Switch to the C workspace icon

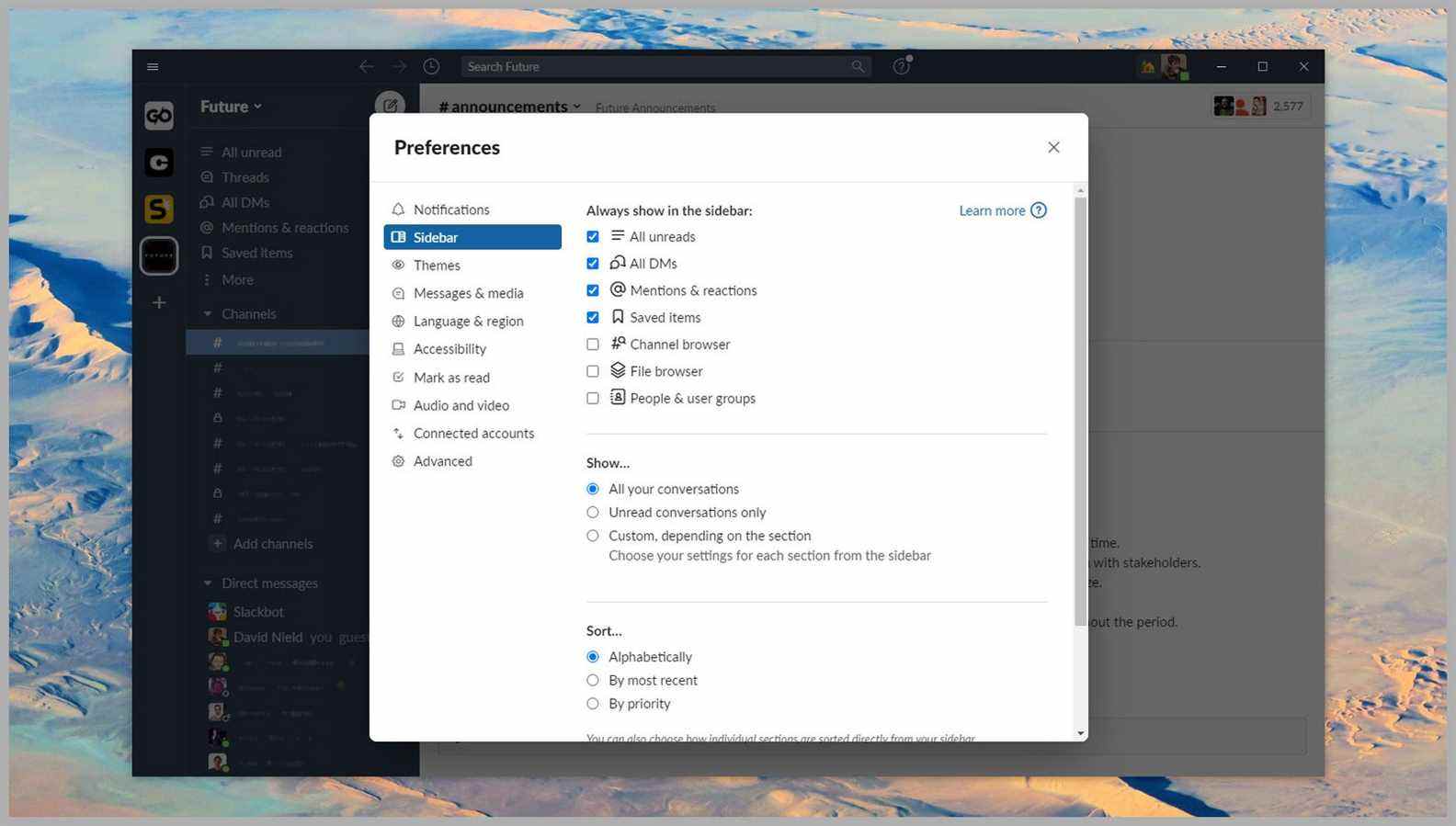159,163
